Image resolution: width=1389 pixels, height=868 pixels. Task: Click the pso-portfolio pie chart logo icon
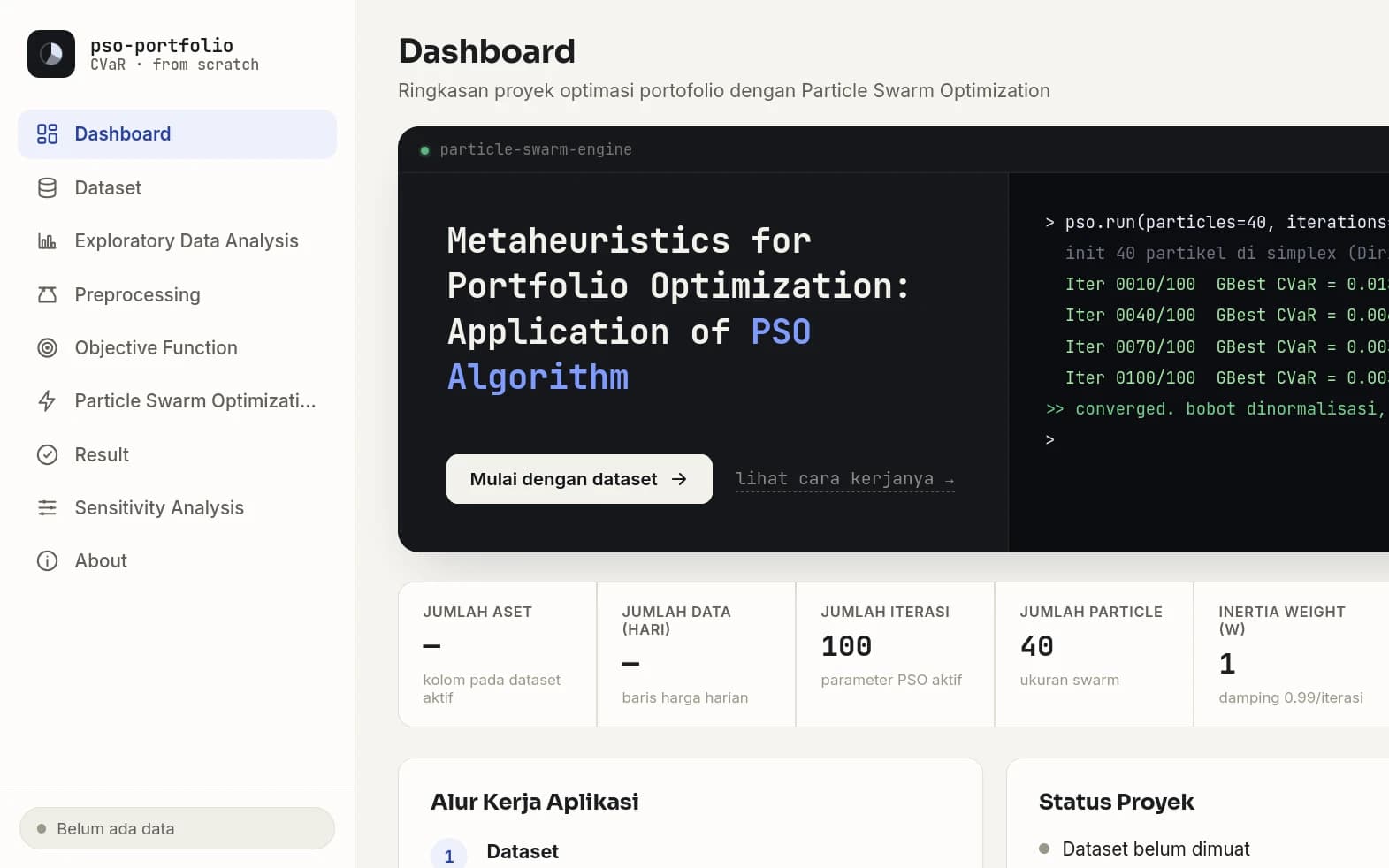click(51, 54)
